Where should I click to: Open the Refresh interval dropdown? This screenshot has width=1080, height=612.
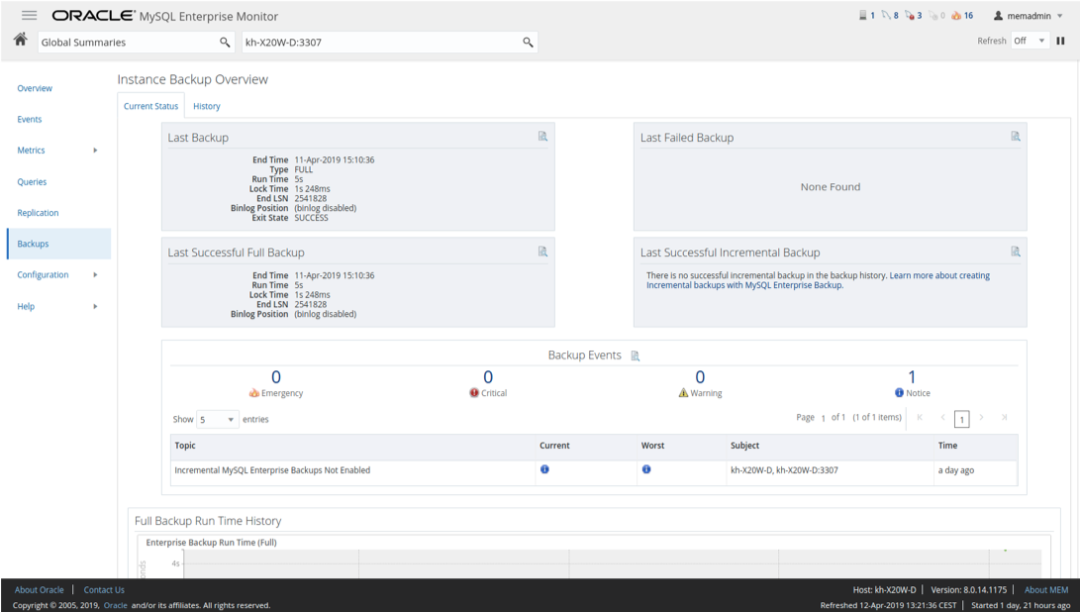[1030, 41]
